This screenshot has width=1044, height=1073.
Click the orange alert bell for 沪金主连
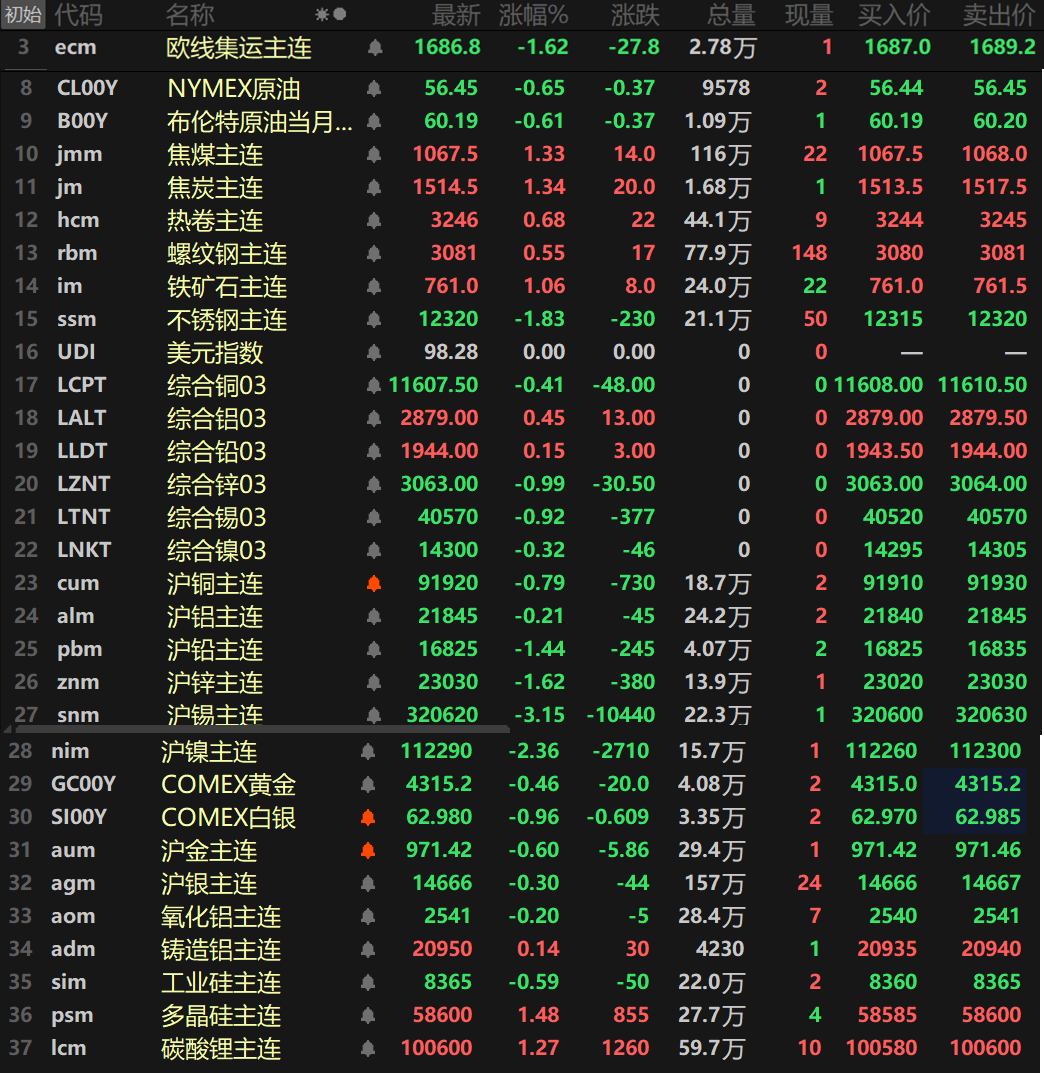tap(367, 850)
